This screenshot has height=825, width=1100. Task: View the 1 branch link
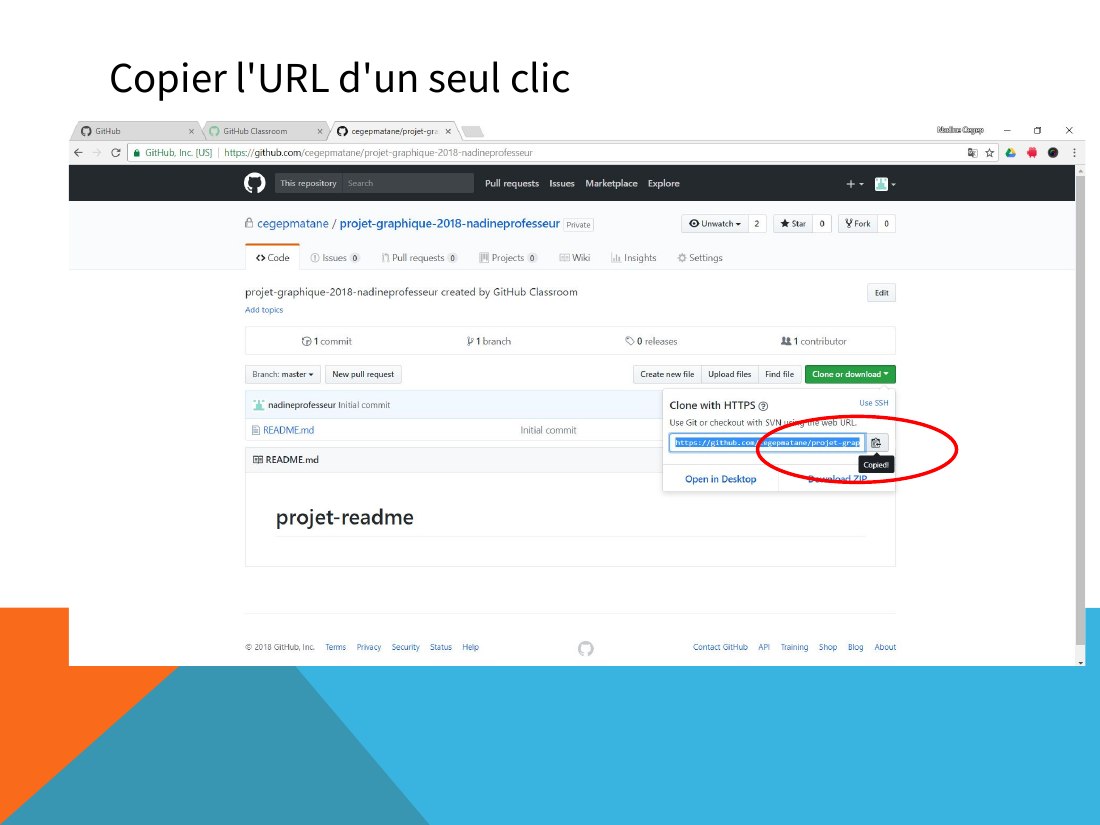click(489, 342)
